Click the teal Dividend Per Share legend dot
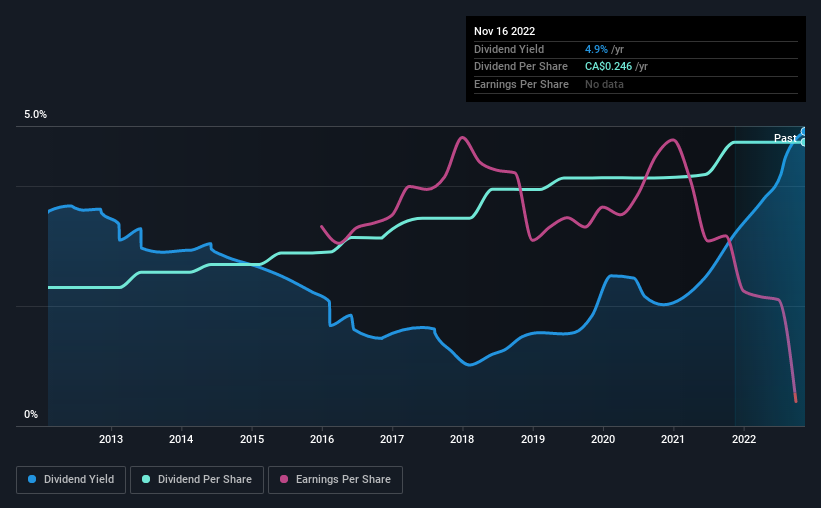821x508 pixels. 146,479
